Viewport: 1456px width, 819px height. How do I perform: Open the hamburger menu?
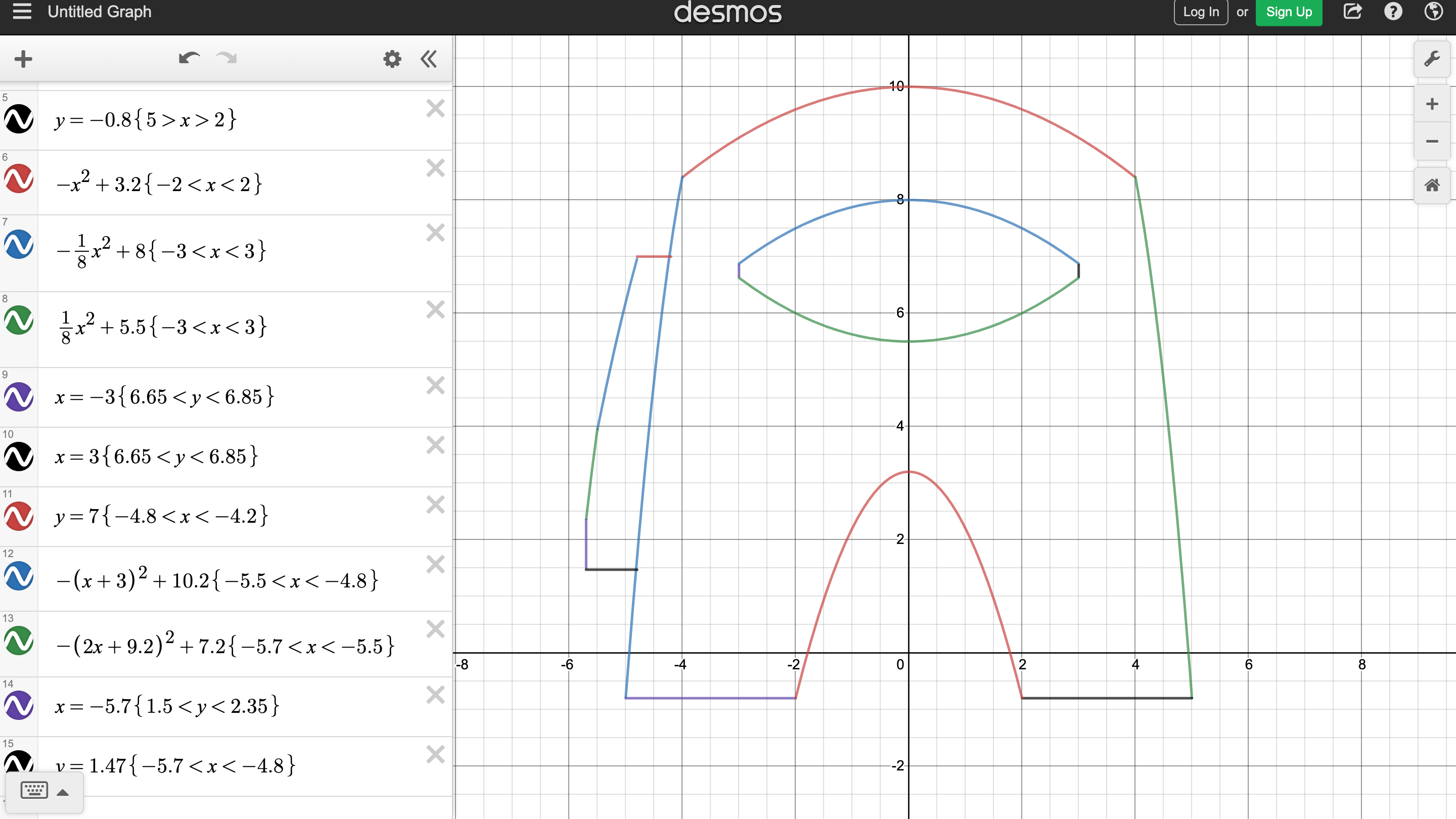pos(22,11)
